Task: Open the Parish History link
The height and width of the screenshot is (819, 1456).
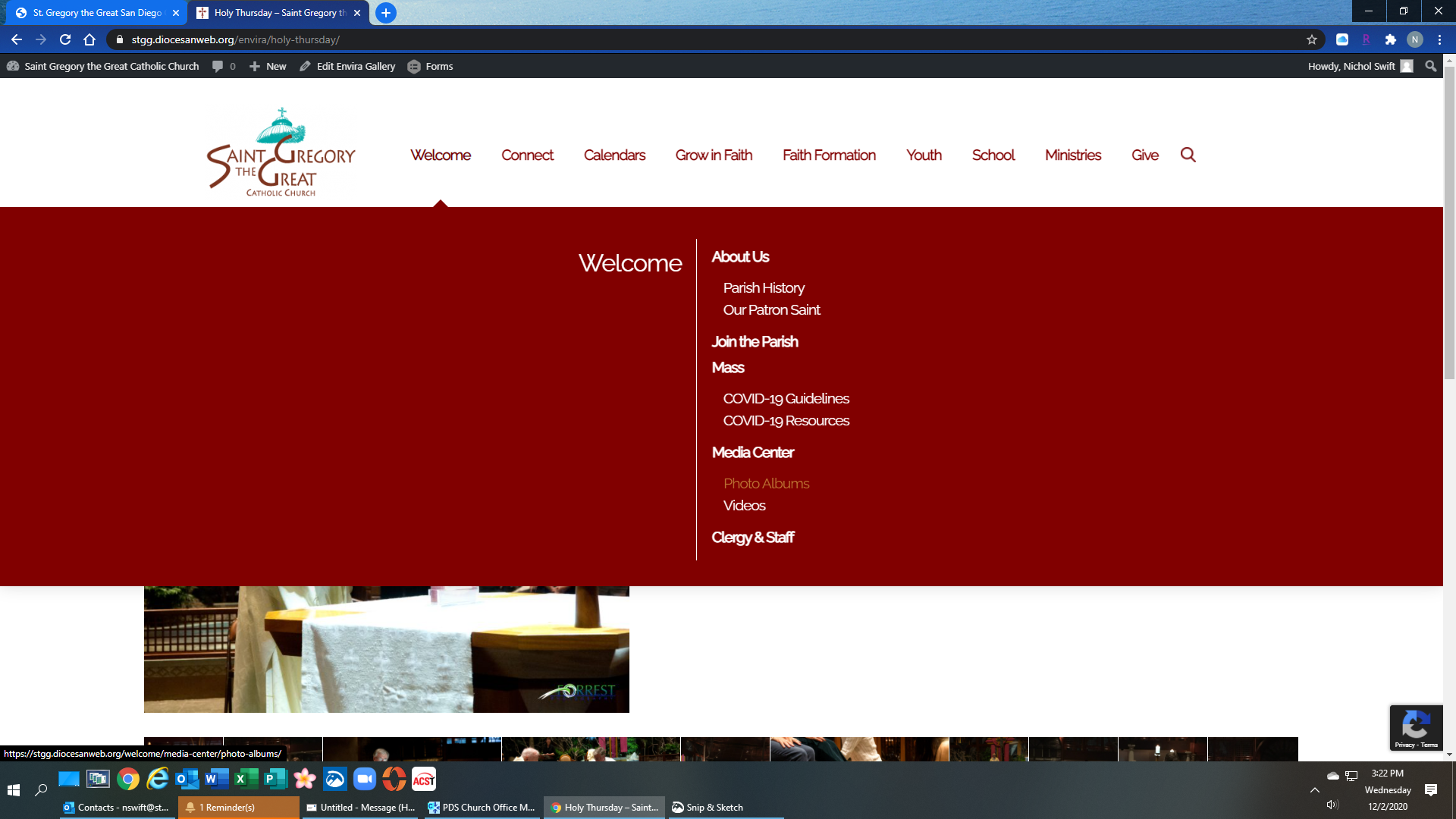Action: (764, 287)
